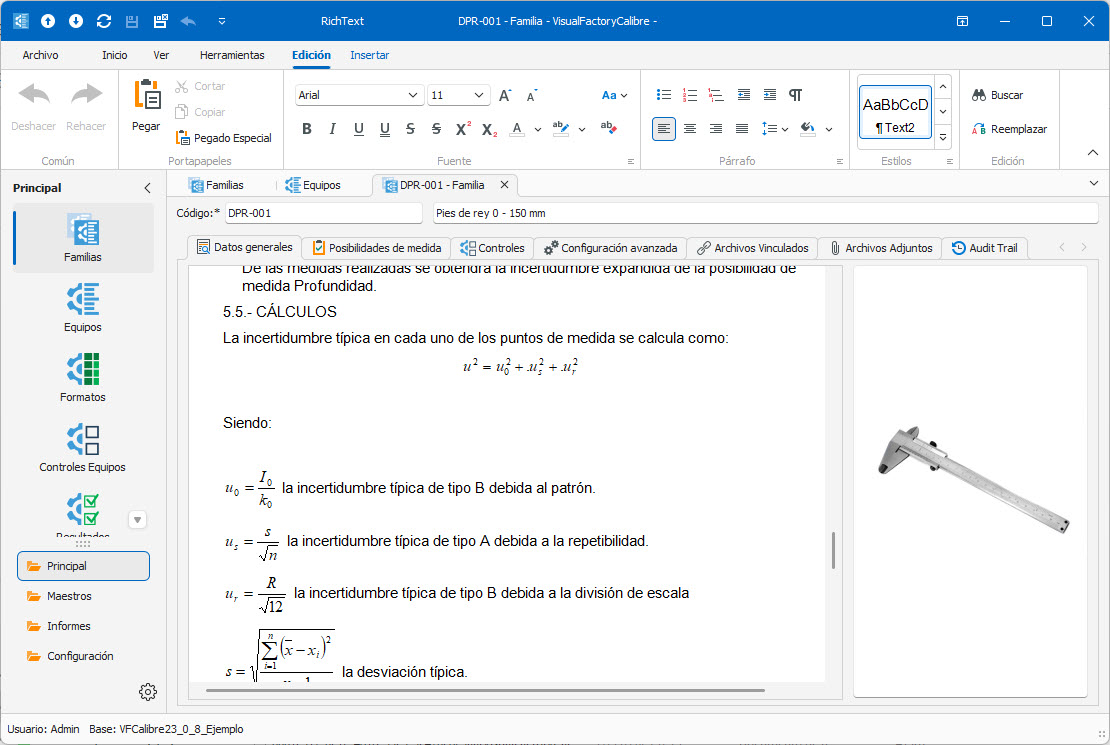Align text left

point(663,129)
